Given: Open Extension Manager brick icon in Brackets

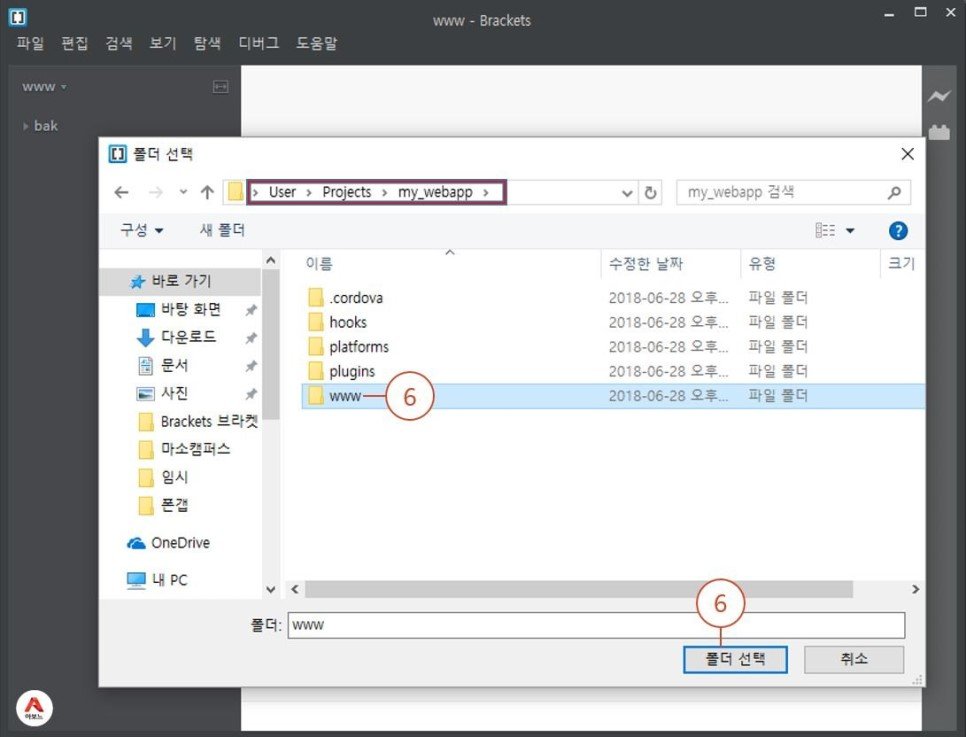Looking at the screenshot, I should (939, 132).
